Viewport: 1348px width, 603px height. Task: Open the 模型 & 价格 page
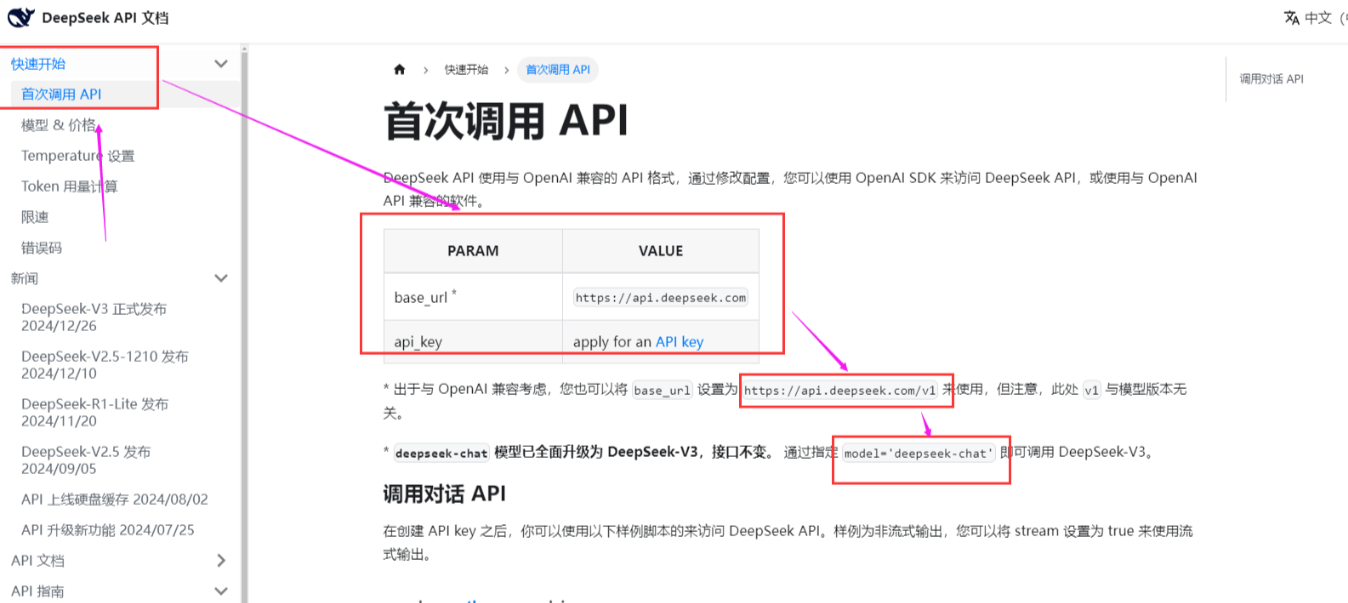tap(59, 125)
